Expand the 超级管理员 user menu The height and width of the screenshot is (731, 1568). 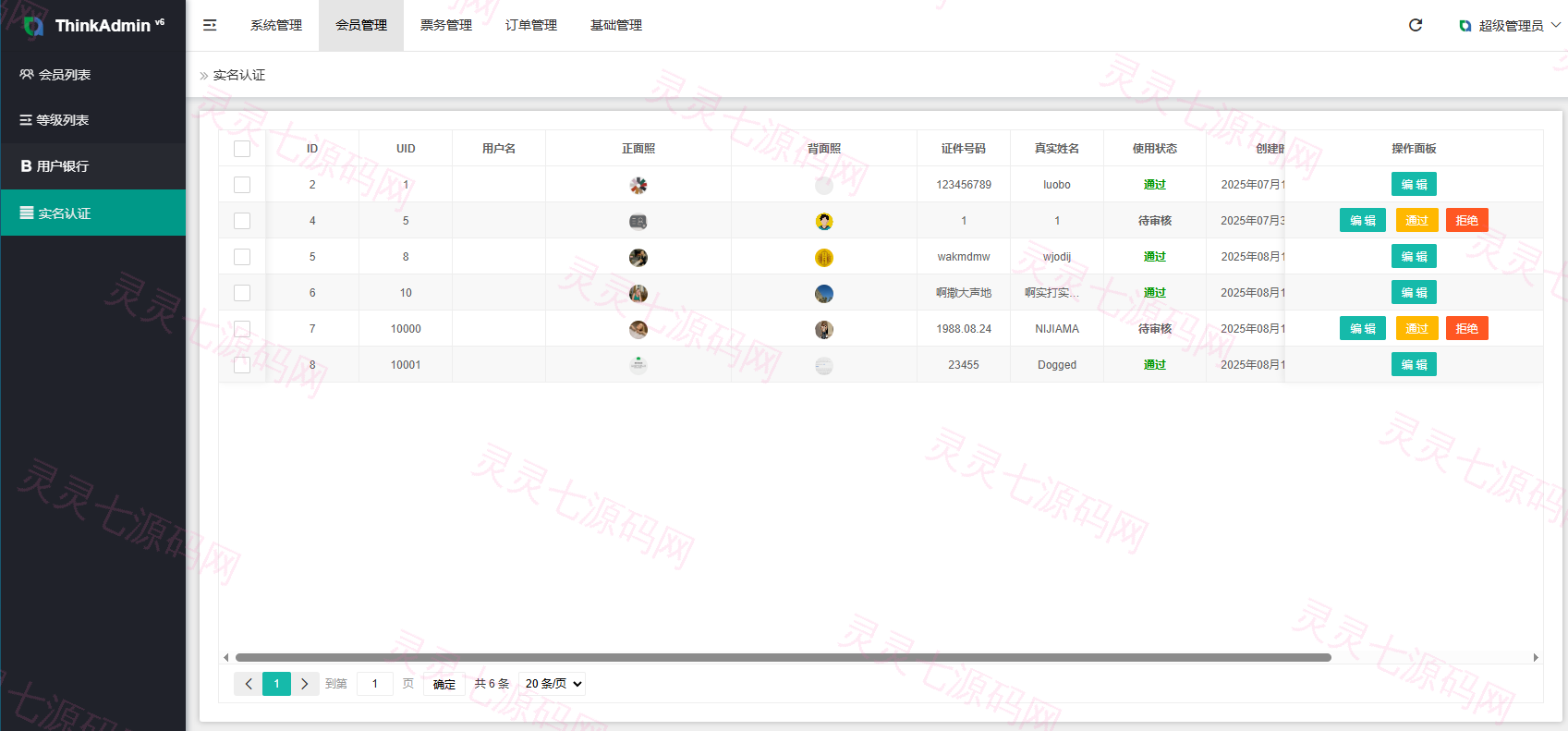[1510, 26]
